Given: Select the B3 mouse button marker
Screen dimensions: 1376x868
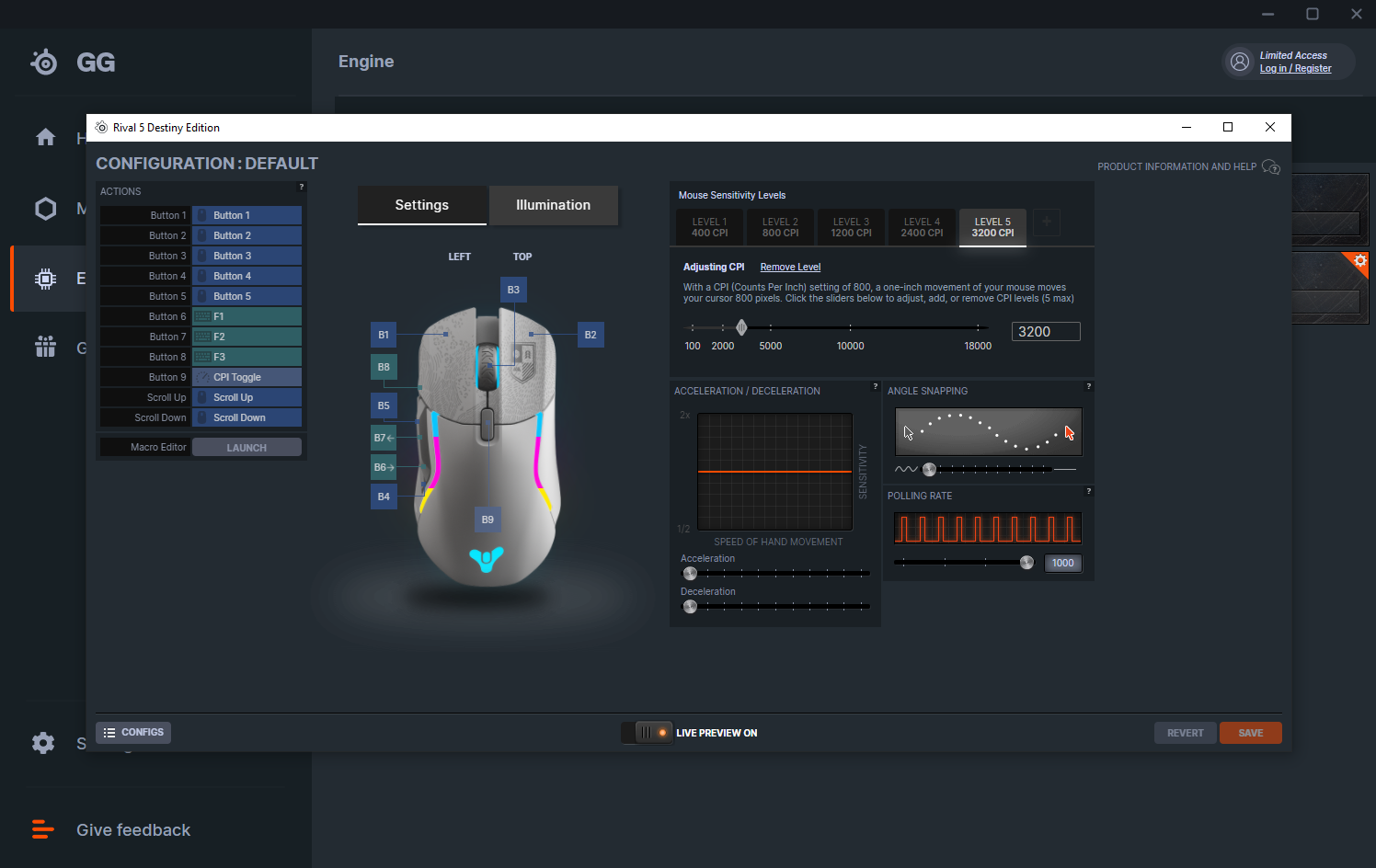Looking at the screenshot, I should [x=513, y=290].
